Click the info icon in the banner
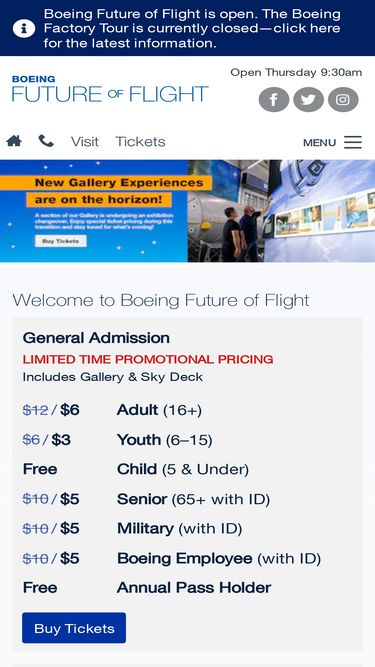 (24, 29)
